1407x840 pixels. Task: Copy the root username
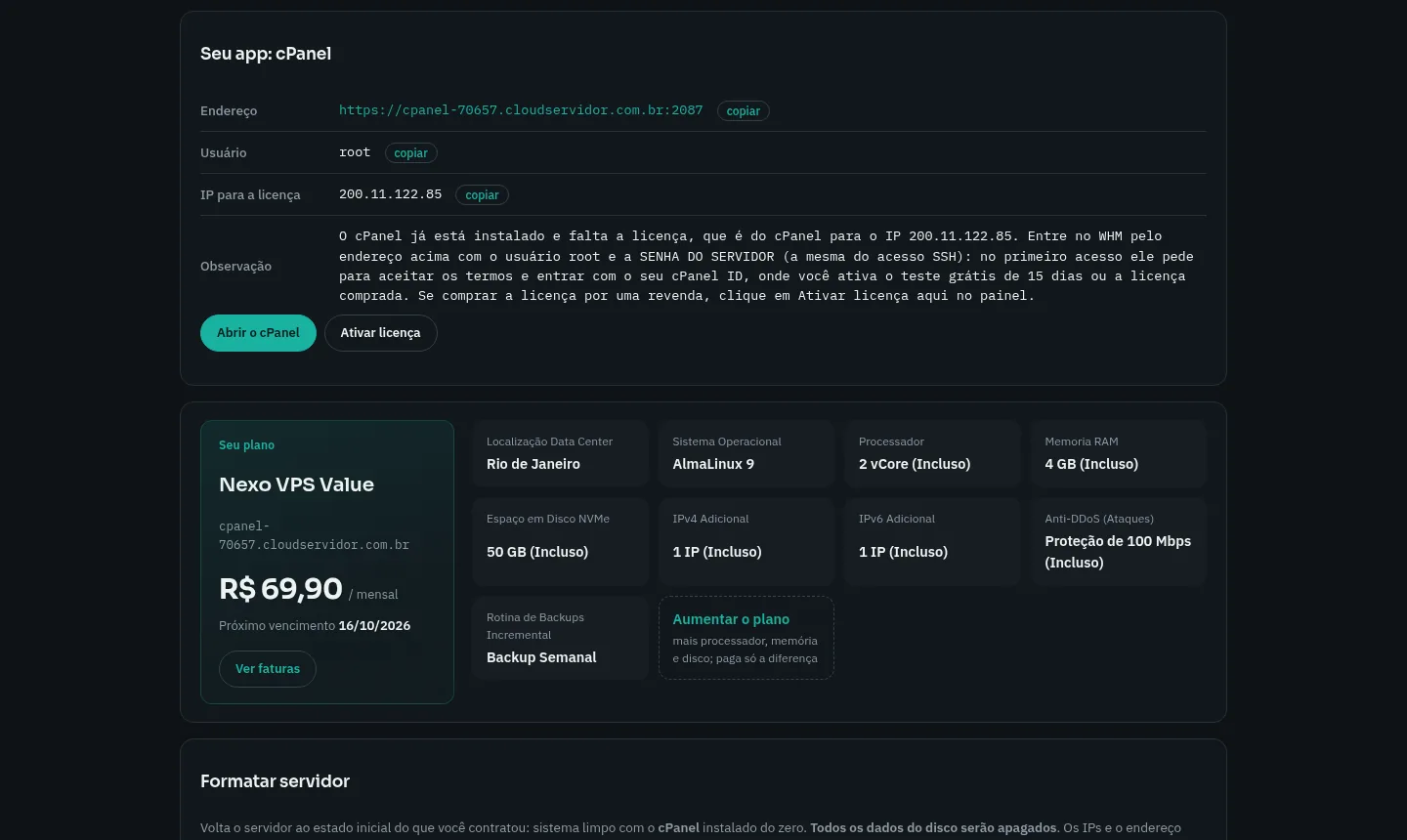tap(411, 153)
